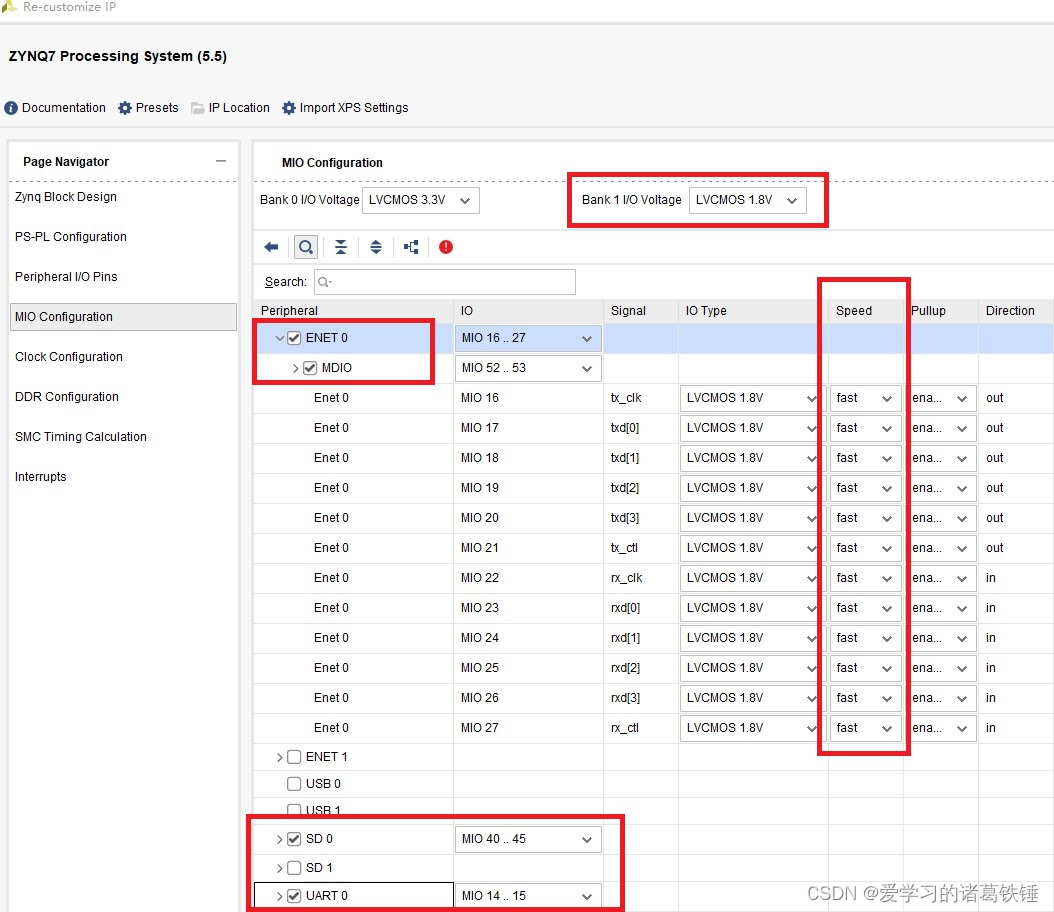Click the Peripheral column header
Screen dimensions: 1054x912
[354, 311]
